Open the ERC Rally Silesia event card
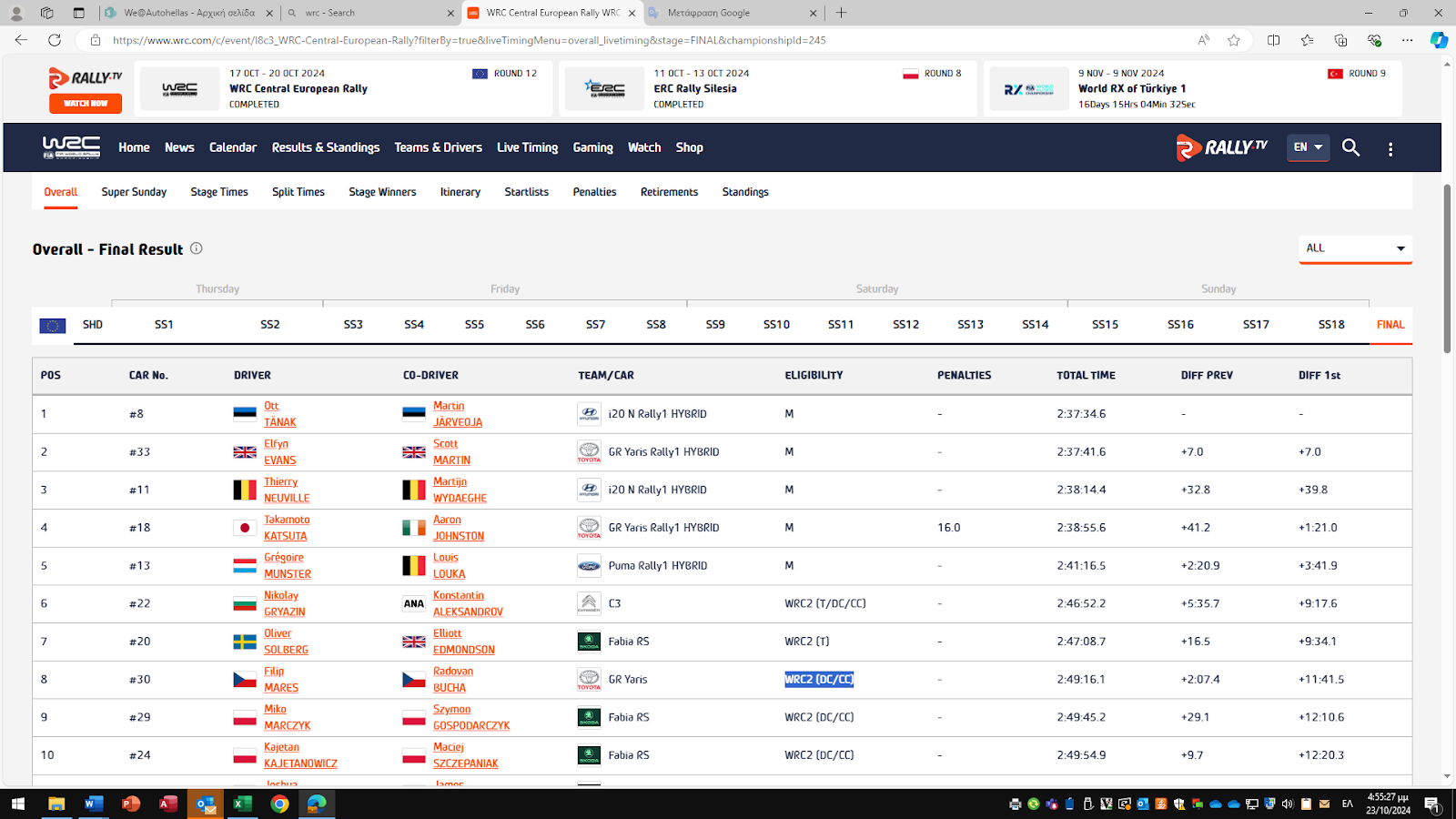Screen dimensions: 1456x819 coord(768,88)
